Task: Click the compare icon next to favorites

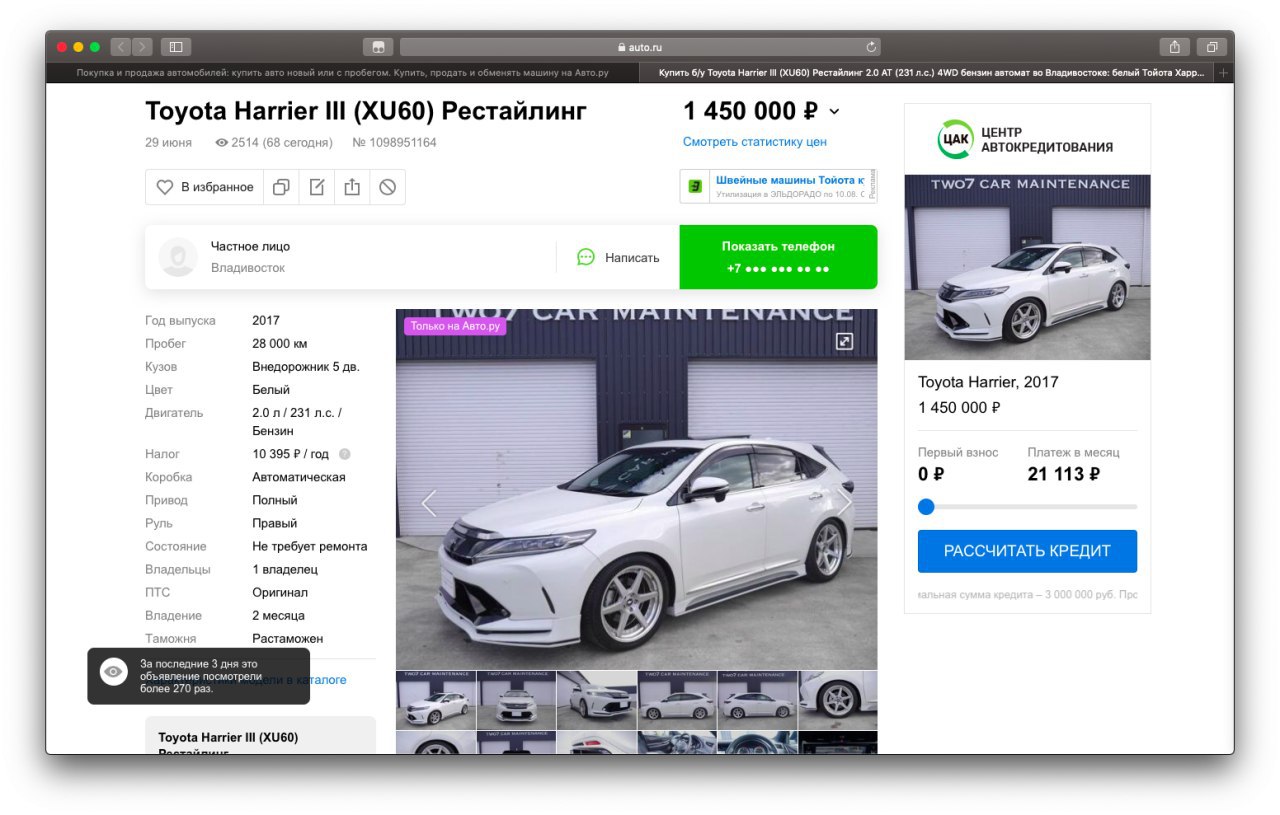Action: click(281, 187)
